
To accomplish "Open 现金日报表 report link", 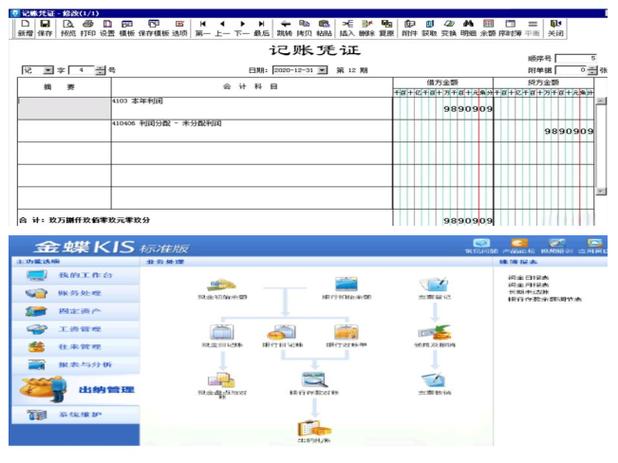I will (x=529, y=278).
